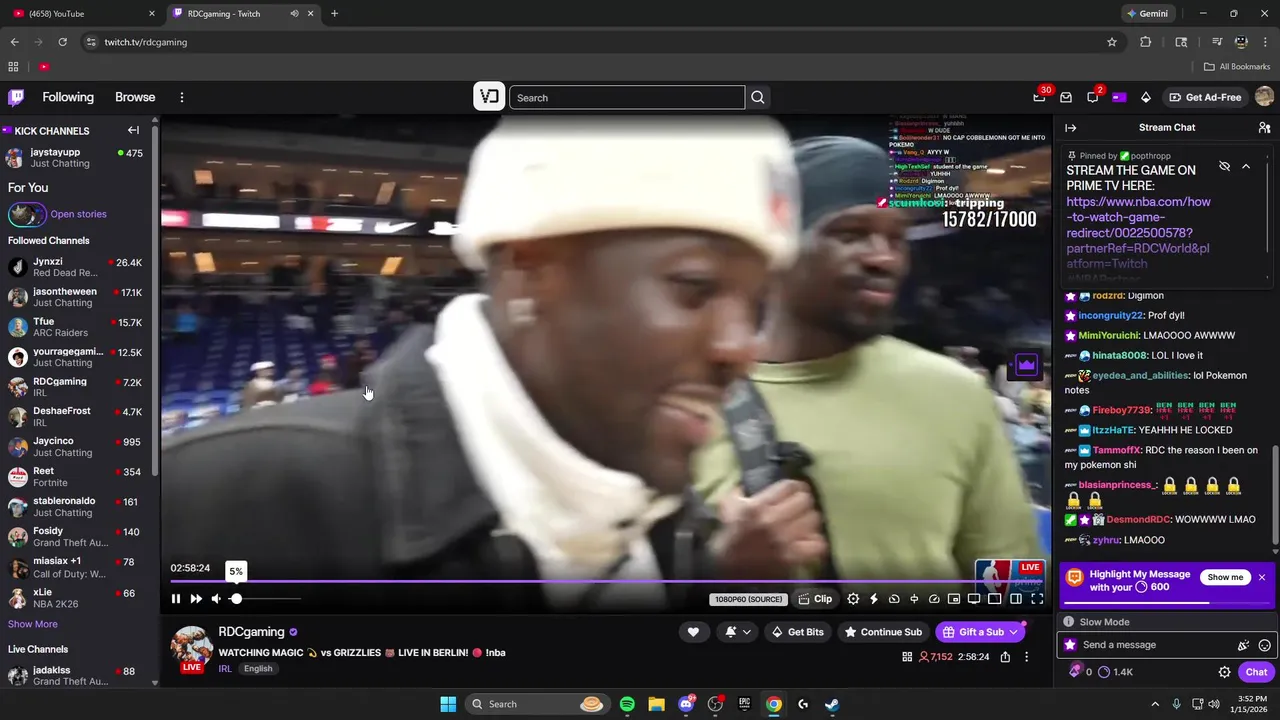Dismiss Highlight My Message banner
Image resolution: width=1280 pixels, height=720 pixels.
tap(1262, 577)
